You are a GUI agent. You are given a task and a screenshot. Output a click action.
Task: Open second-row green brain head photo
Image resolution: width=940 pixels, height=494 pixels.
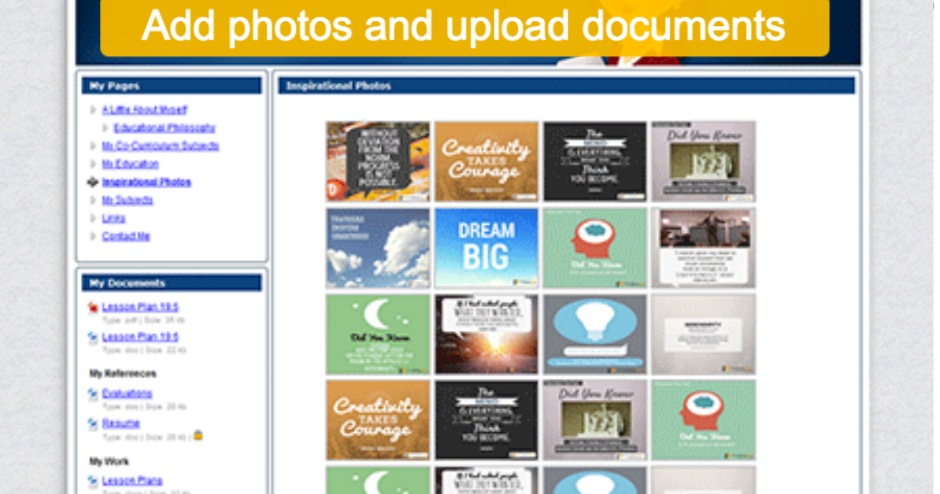(x=595, y=248)
